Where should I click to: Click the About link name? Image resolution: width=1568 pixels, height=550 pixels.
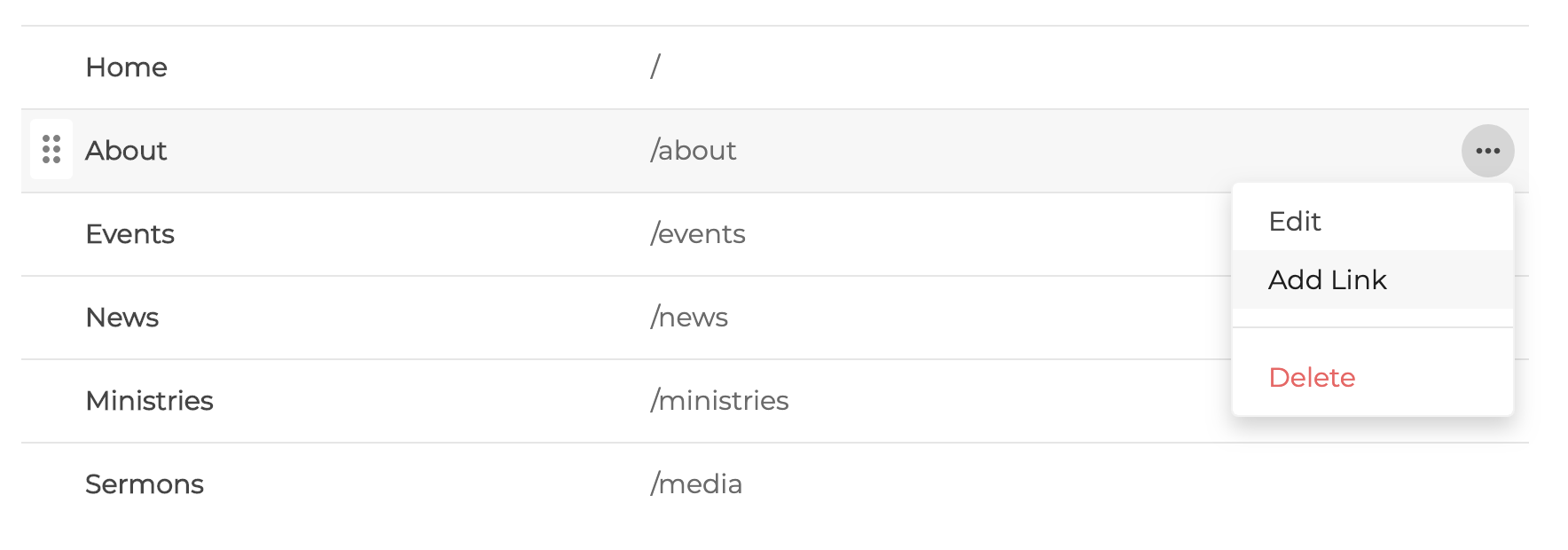[x=126, y=151]
